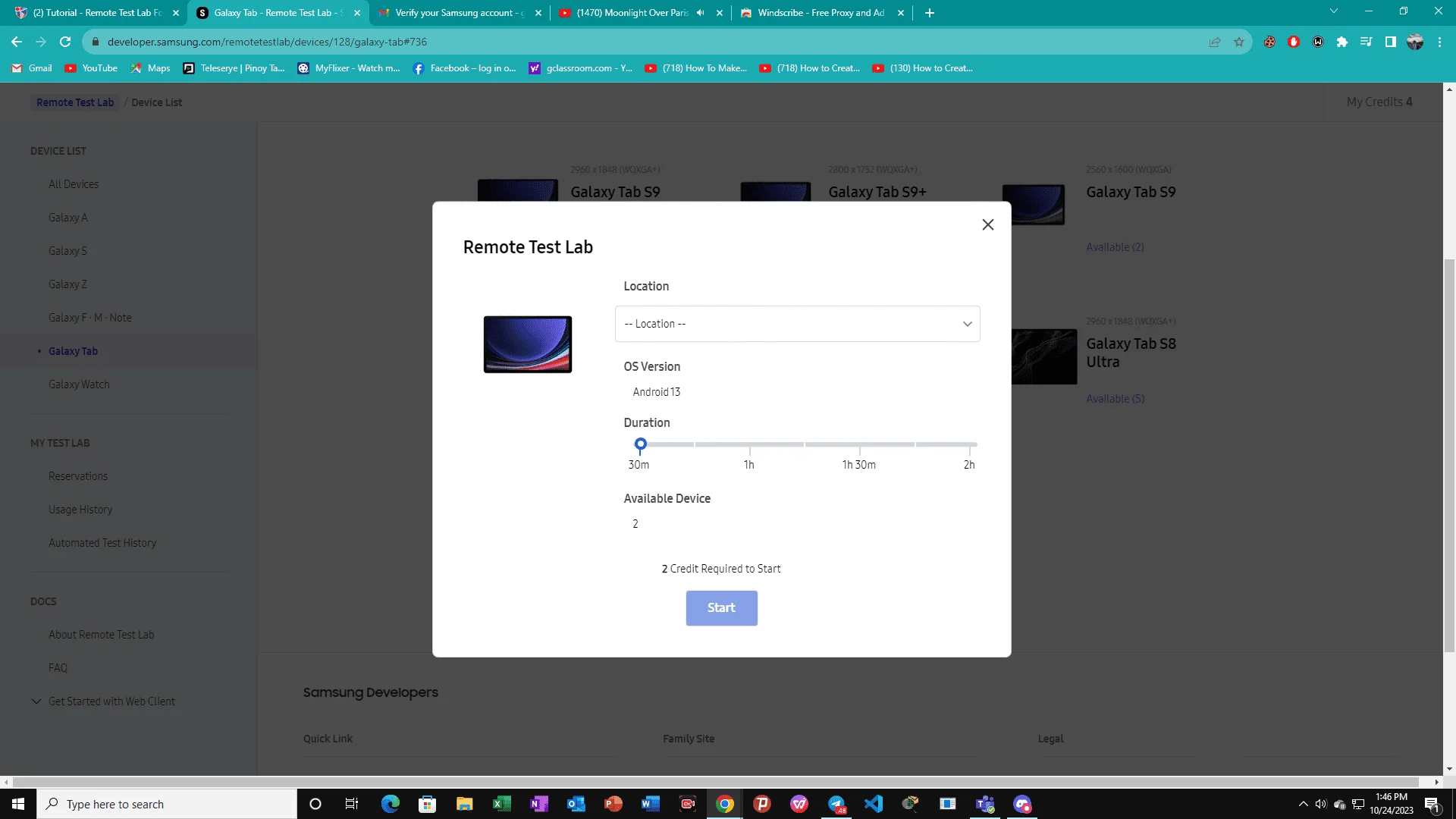This screenshot has width=1456, height=819.
Task: Click the Start button
Action: (x=721, y=607)
